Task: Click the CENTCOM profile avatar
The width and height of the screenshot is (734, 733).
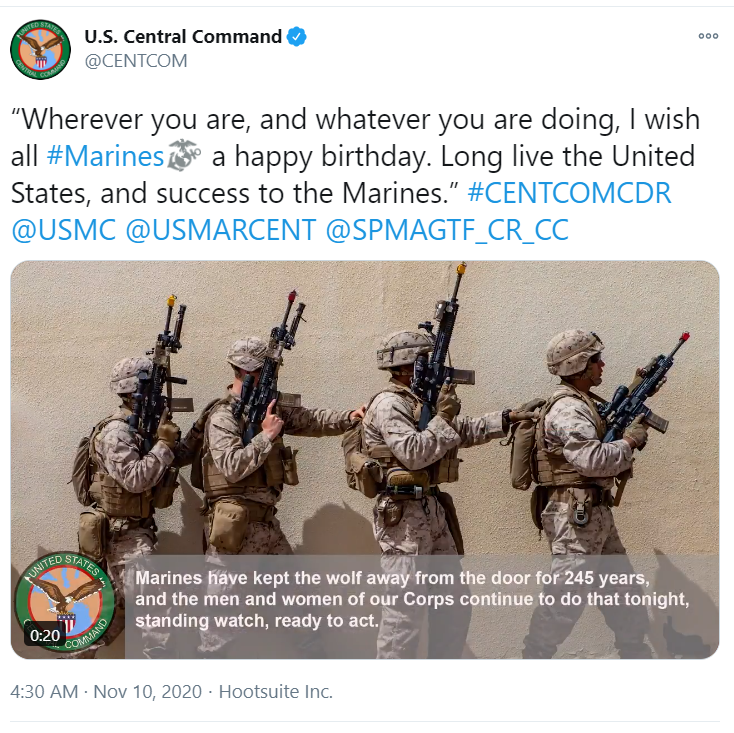Action: point(41,49)
